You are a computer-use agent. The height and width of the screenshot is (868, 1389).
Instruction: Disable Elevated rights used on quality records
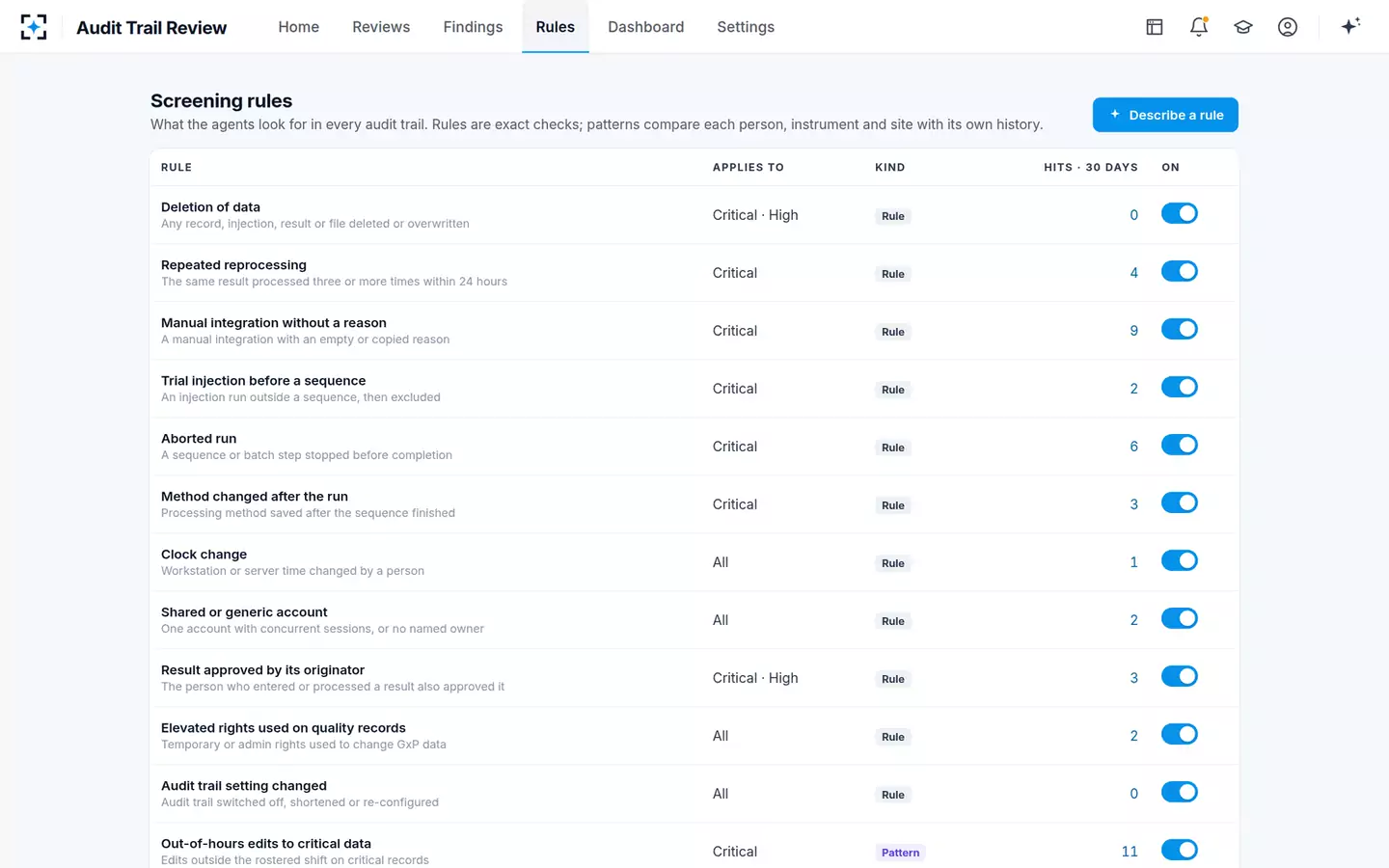tap(1179, 734)
